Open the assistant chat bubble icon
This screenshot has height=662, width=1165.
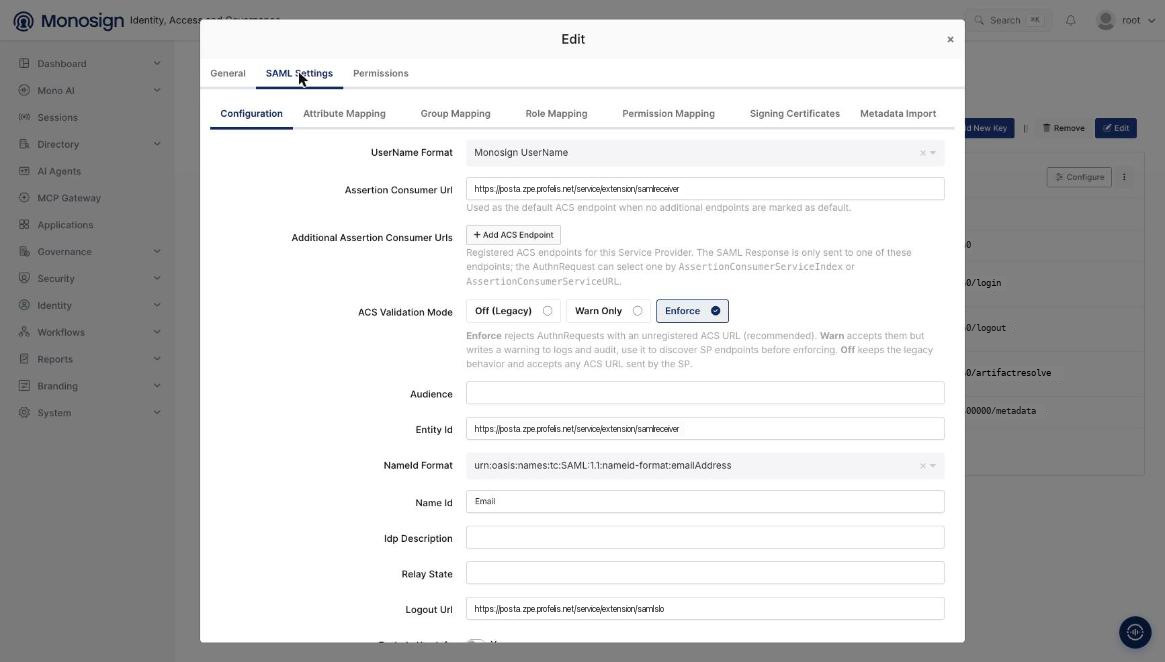(1135, 632)
